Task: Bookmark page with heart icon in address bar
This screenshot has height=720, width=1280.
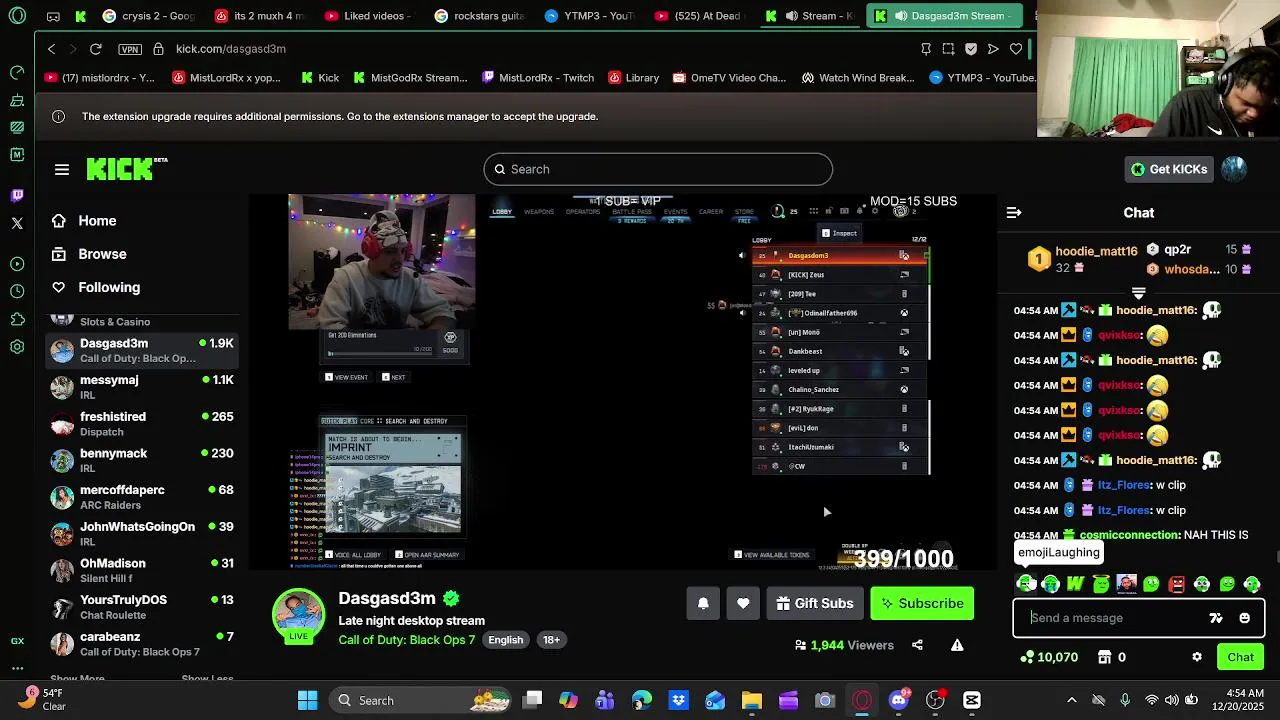Action: (x=1016, y=49)
